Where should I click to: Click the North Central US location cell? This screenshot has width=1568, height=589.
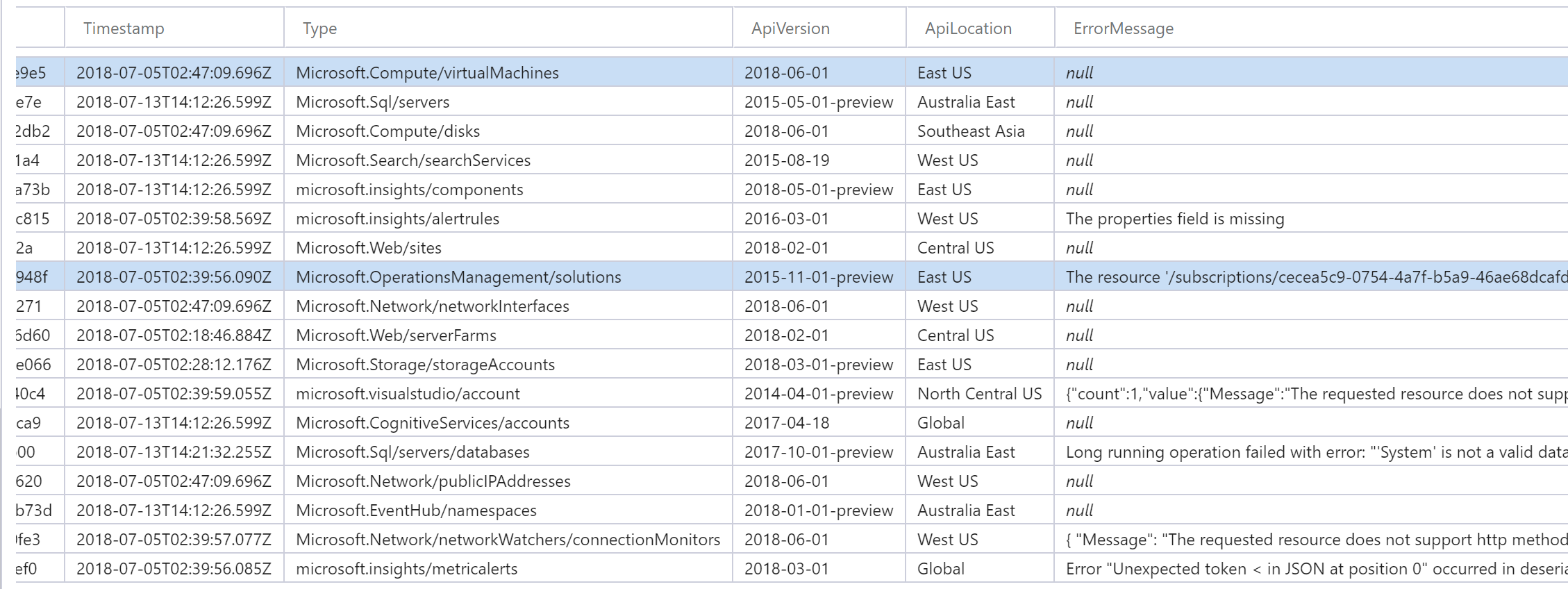tap(979, 394)
